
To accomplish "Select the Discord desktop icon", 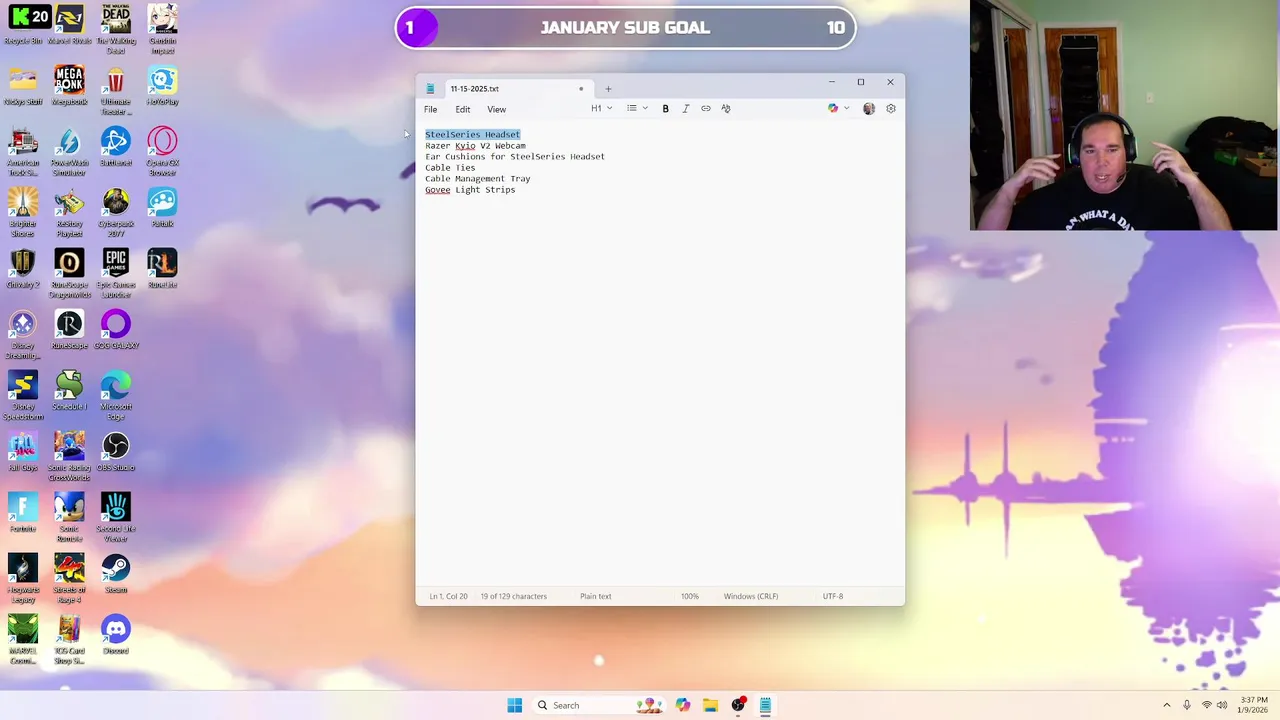I will pos(116,636).
